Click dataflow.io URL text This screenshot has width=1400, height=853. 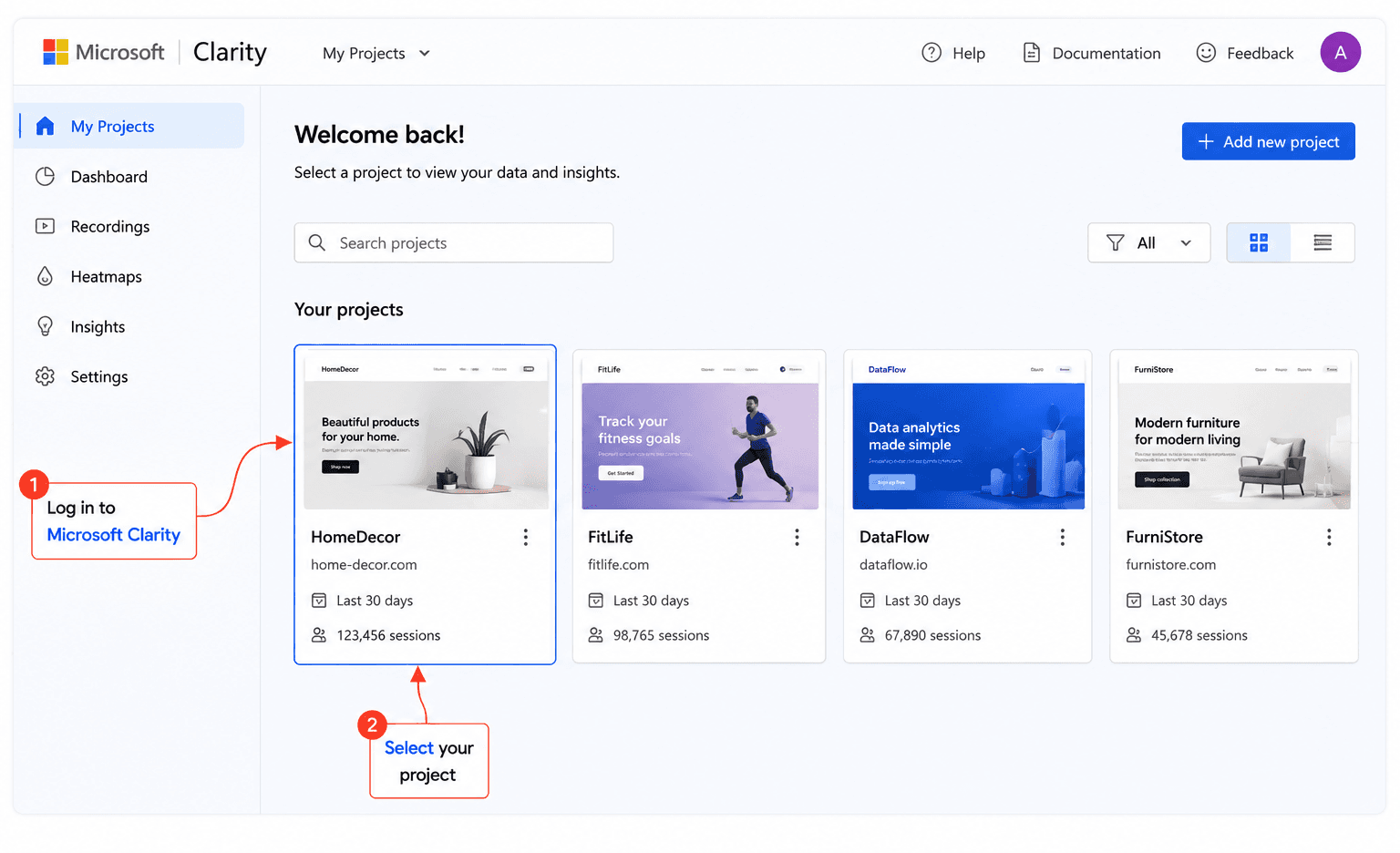tap(893, 564)
